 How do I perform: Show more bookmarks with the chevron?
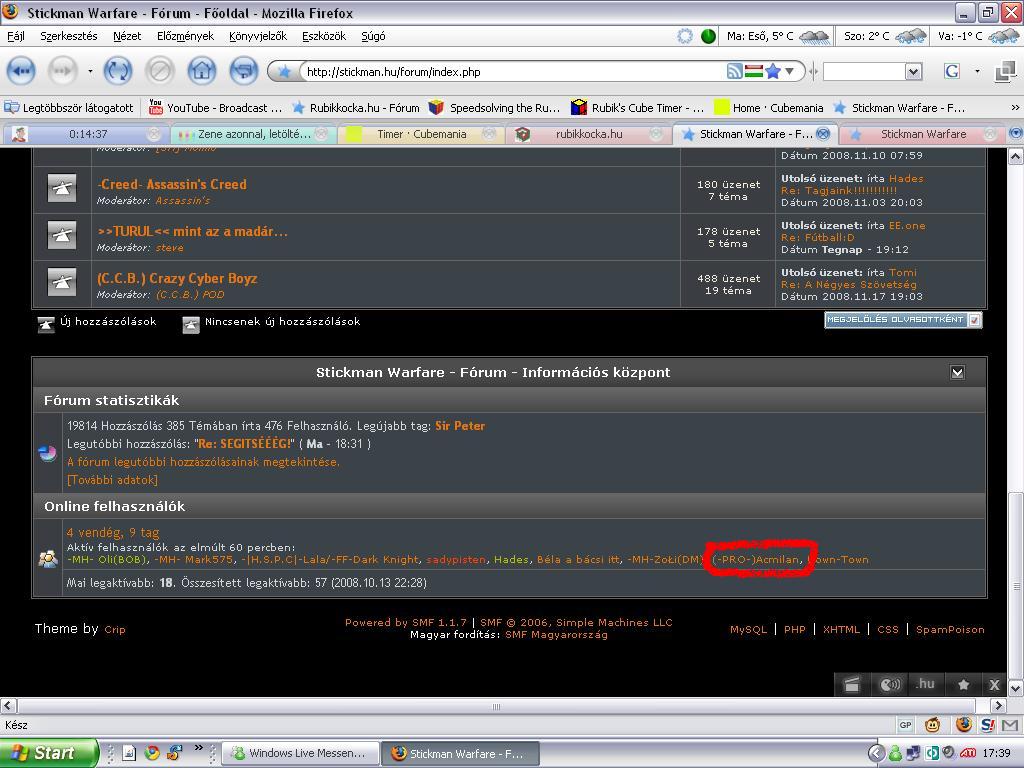(x=1015, y=108)
